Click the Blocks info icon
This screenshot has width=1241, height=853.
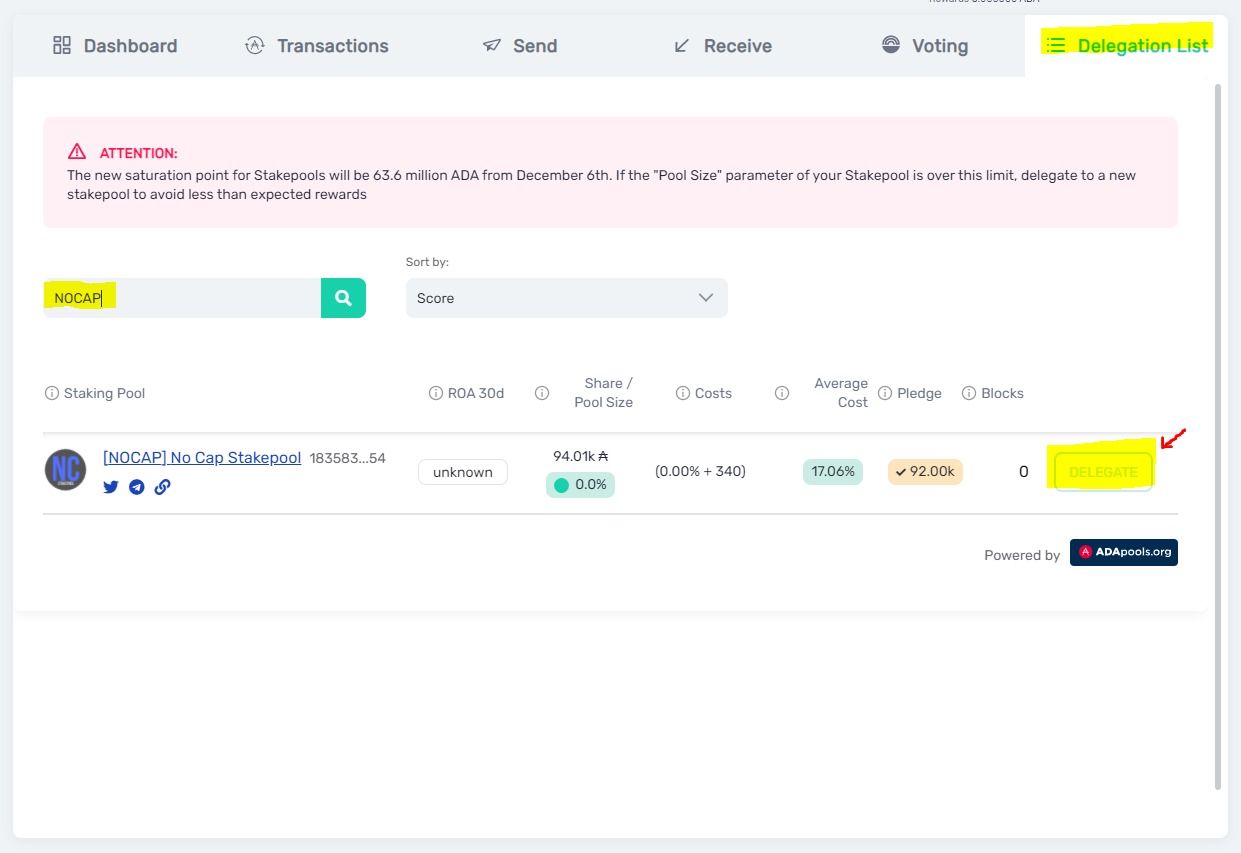pyautogui.click(x=969, y=393)
